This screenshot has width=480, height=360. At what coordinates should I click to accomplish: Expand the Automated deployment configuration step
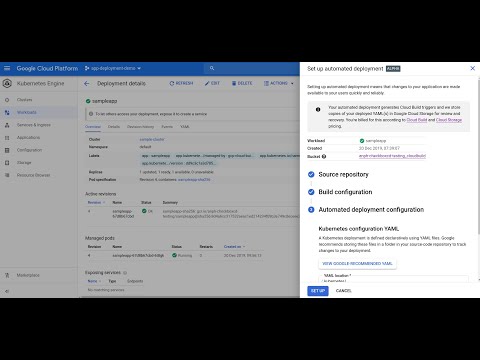click(x=371, y=210)
